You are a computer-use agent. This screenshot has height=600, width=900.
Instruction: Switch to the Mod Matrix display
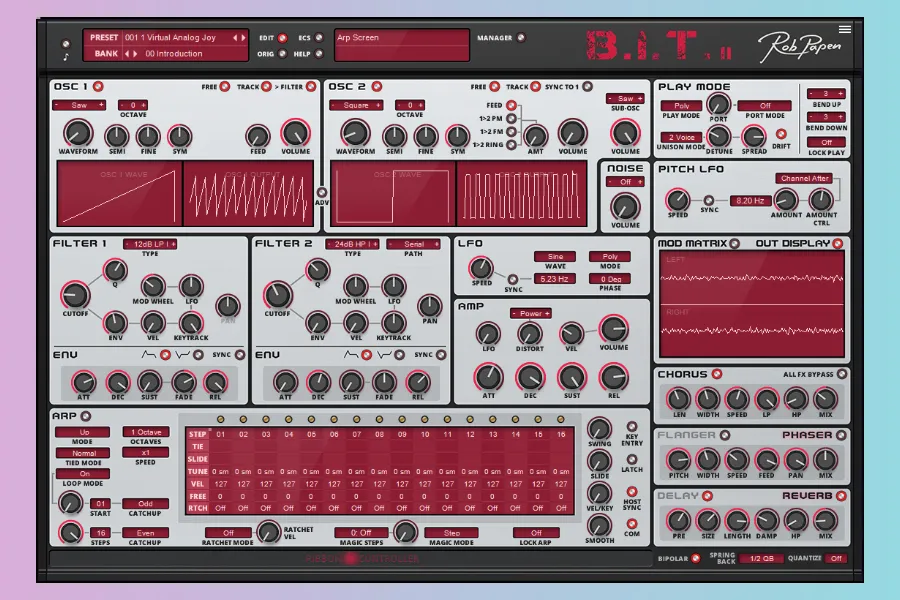tap(734, 243)
